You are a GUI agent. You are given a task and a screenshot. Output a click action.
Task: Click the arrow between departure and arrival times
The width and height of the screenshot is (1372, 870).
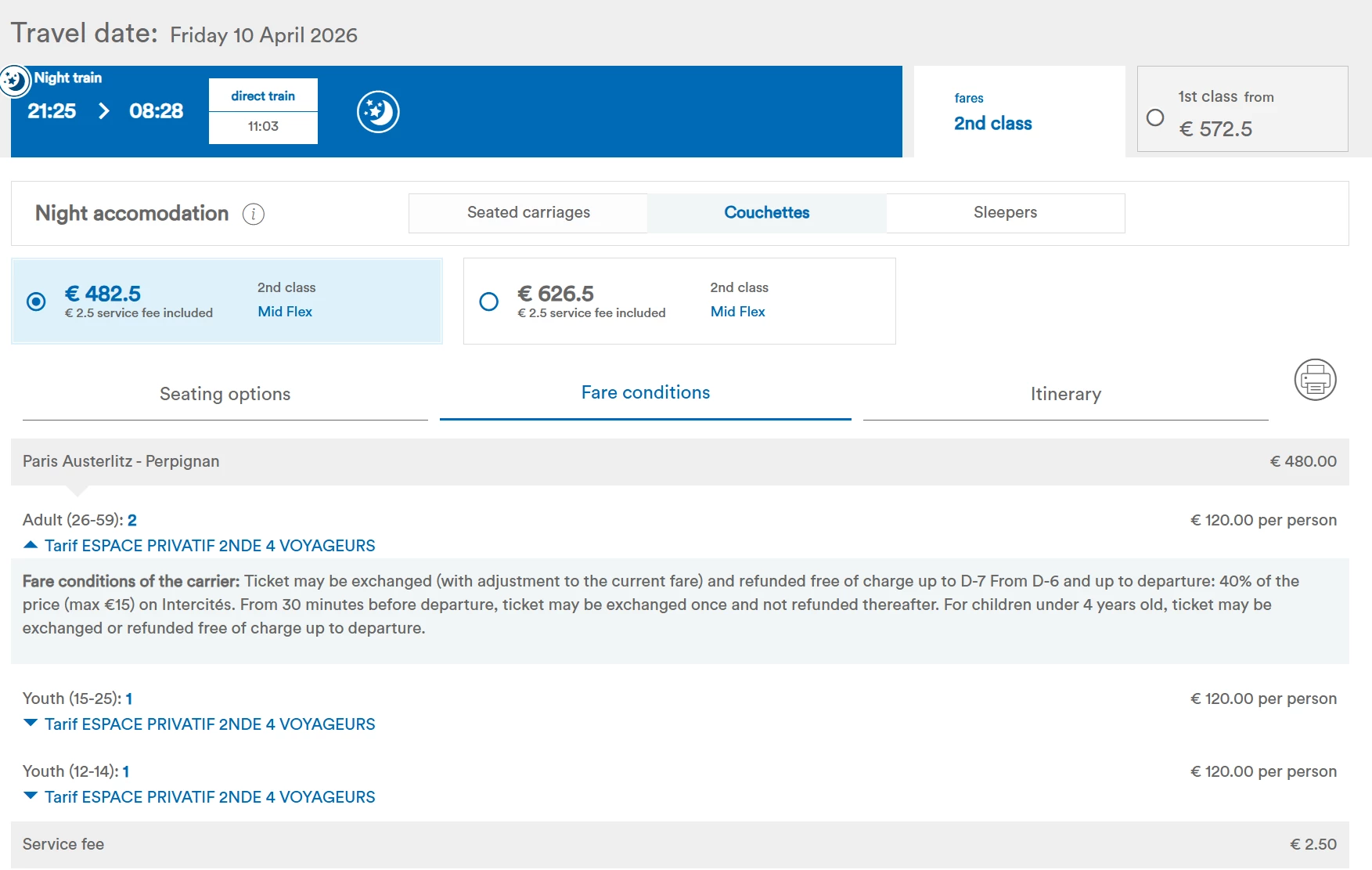tap(103, 111)
